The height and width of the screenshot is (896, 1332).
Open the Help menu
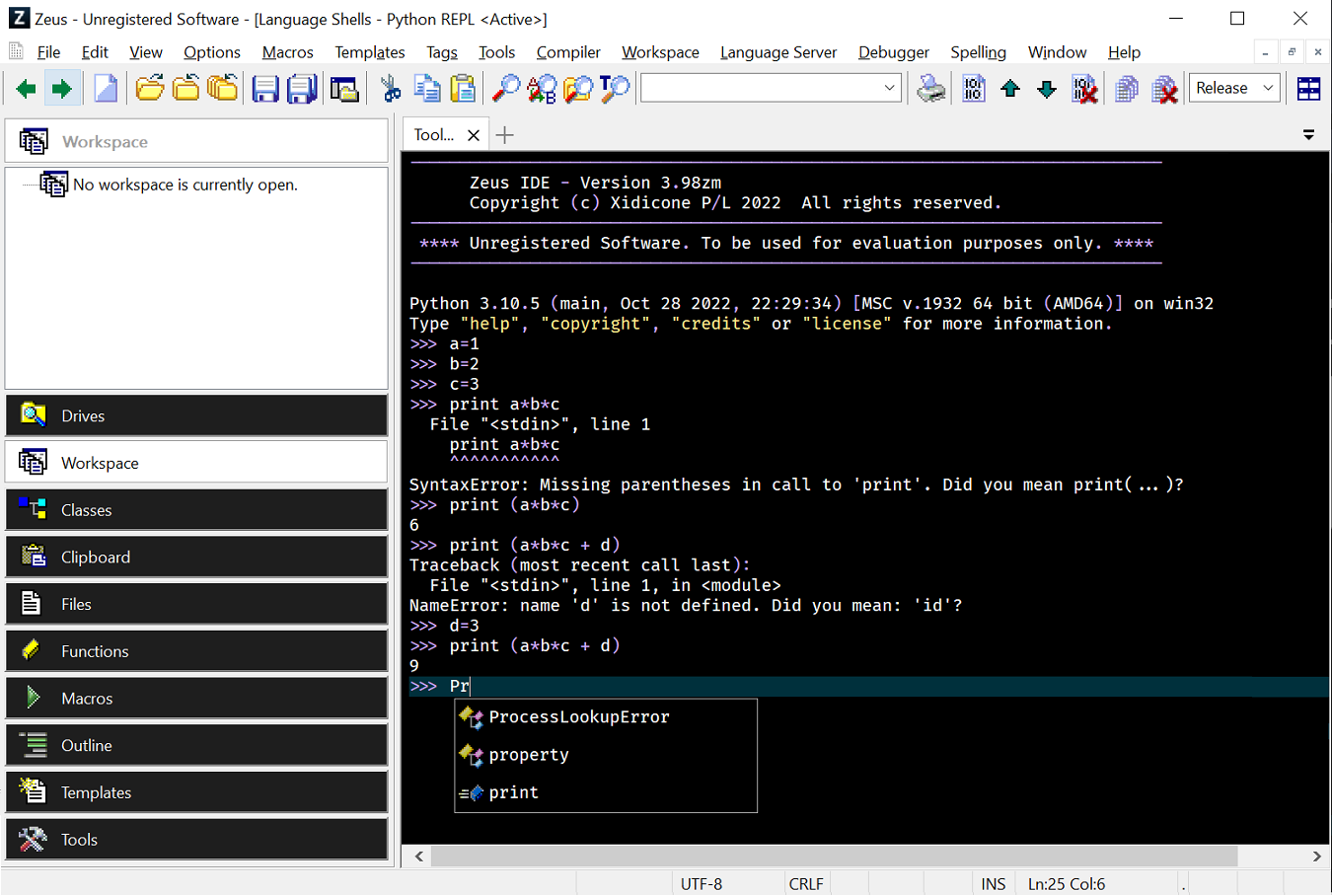1124,52
